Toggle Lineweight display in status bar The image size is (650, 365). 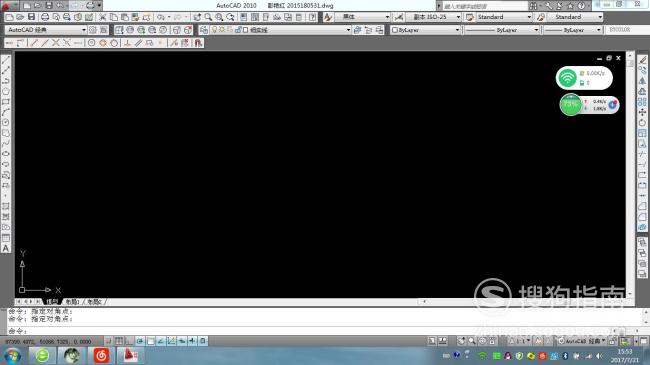(192, 341)
